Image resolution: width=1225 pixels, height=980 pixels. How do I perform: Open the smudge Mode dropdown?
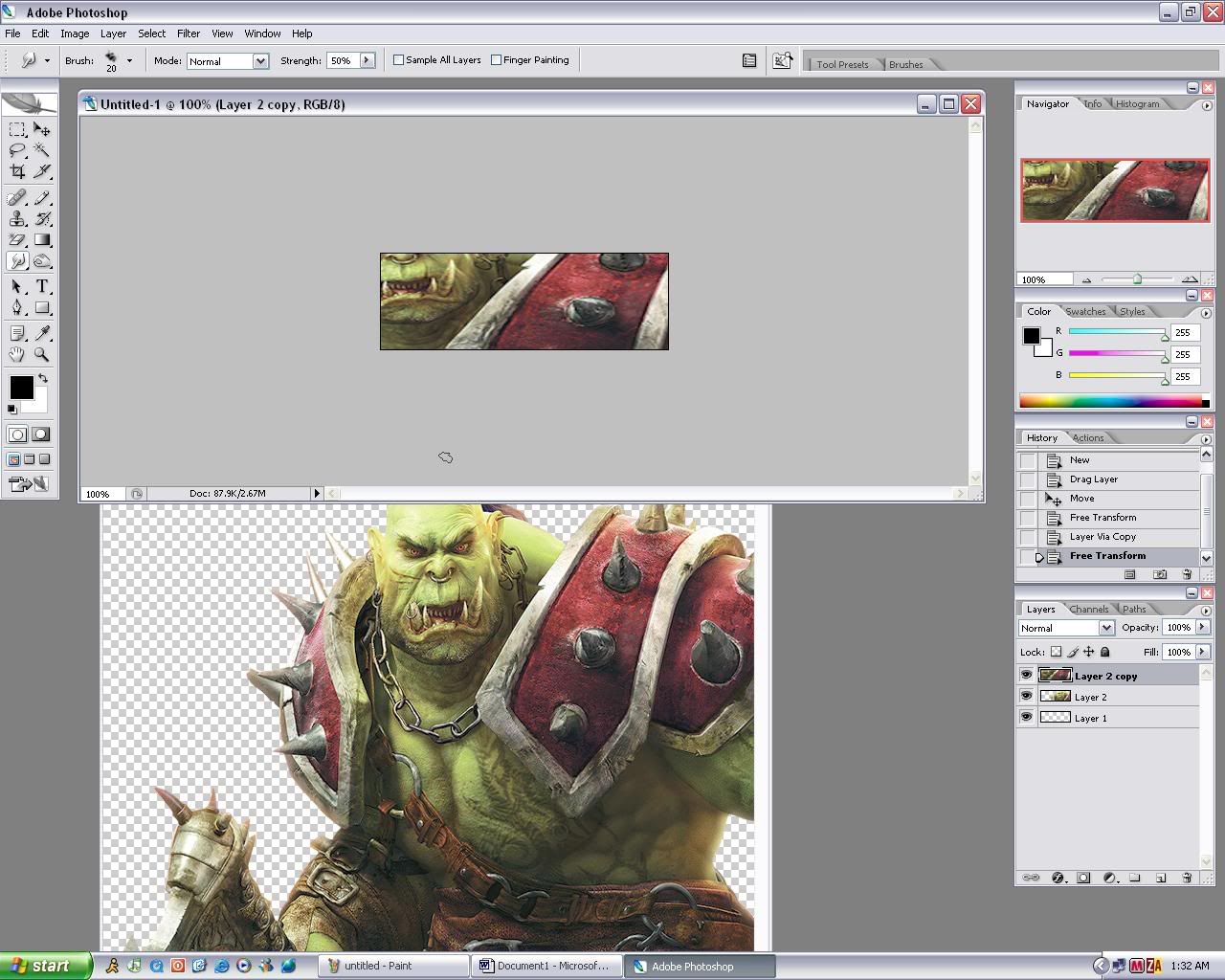[259, 61]
